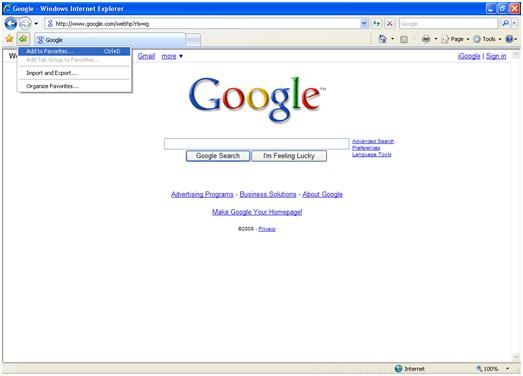Open the Gmail link
The height and width of the screenshot is (376, 523).
pyautogui.click(x=146, y=56)
